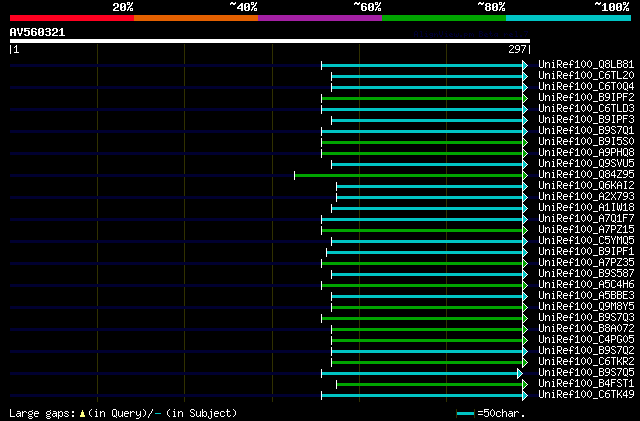Select the UniRef100_Q9SVU5 label

pyautogui.click(x=586, y=164)
